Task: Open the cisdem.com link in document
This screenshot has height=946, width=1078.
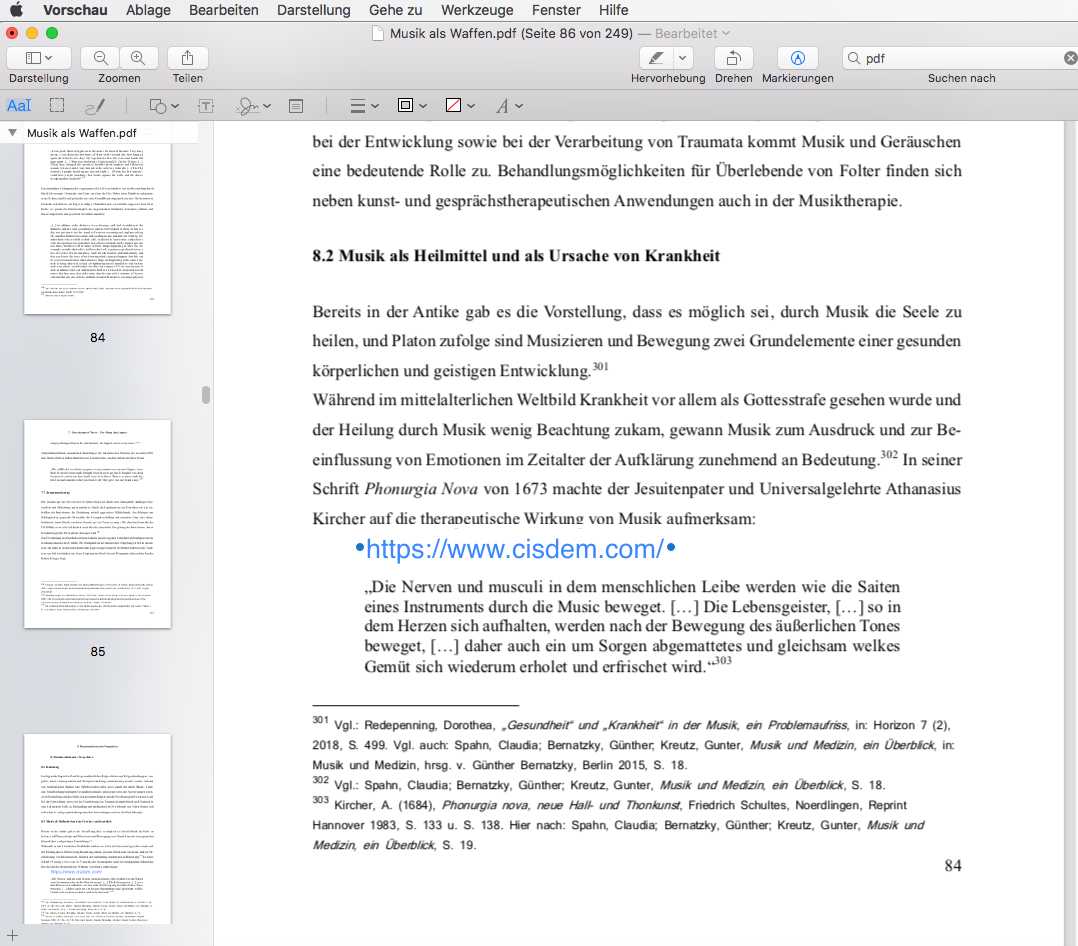Action: click(x=515, y=549)
